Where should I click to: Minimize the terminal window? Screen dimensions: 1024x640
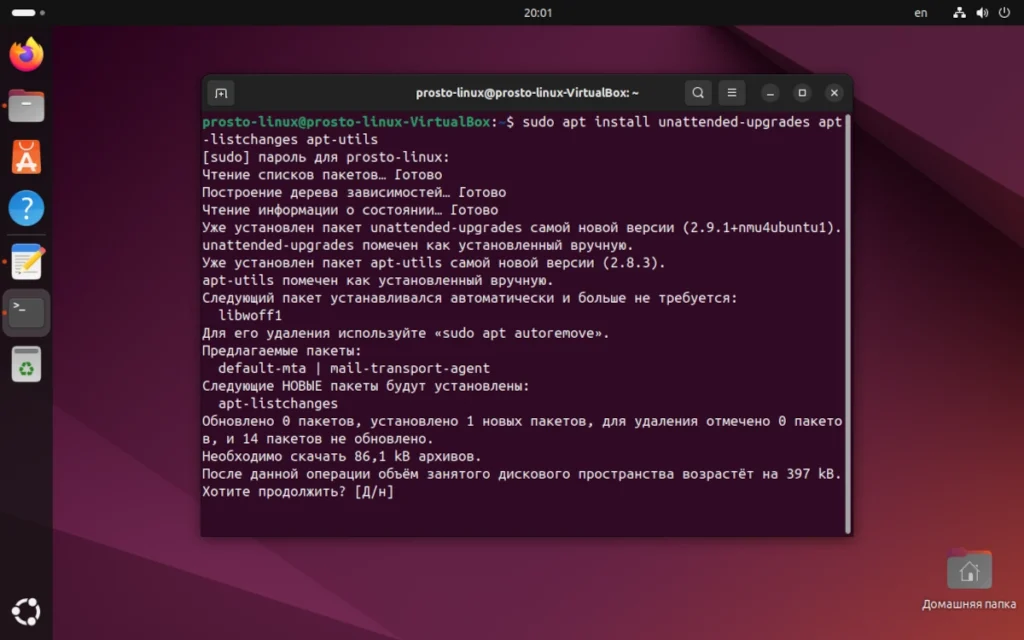tap(771, 93)
